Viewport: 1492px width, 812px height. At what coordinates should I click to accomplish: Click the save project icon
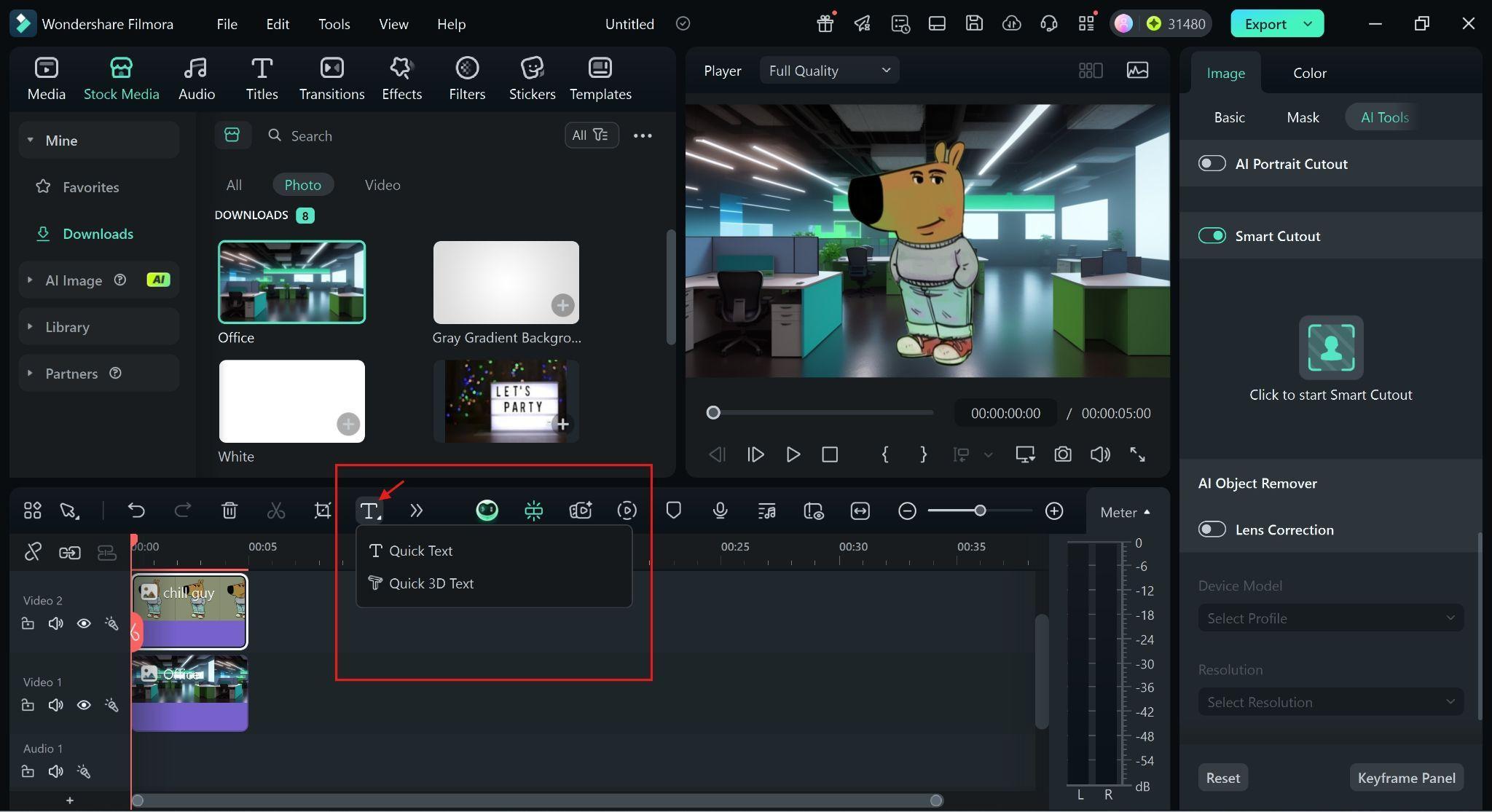point(975,23)
